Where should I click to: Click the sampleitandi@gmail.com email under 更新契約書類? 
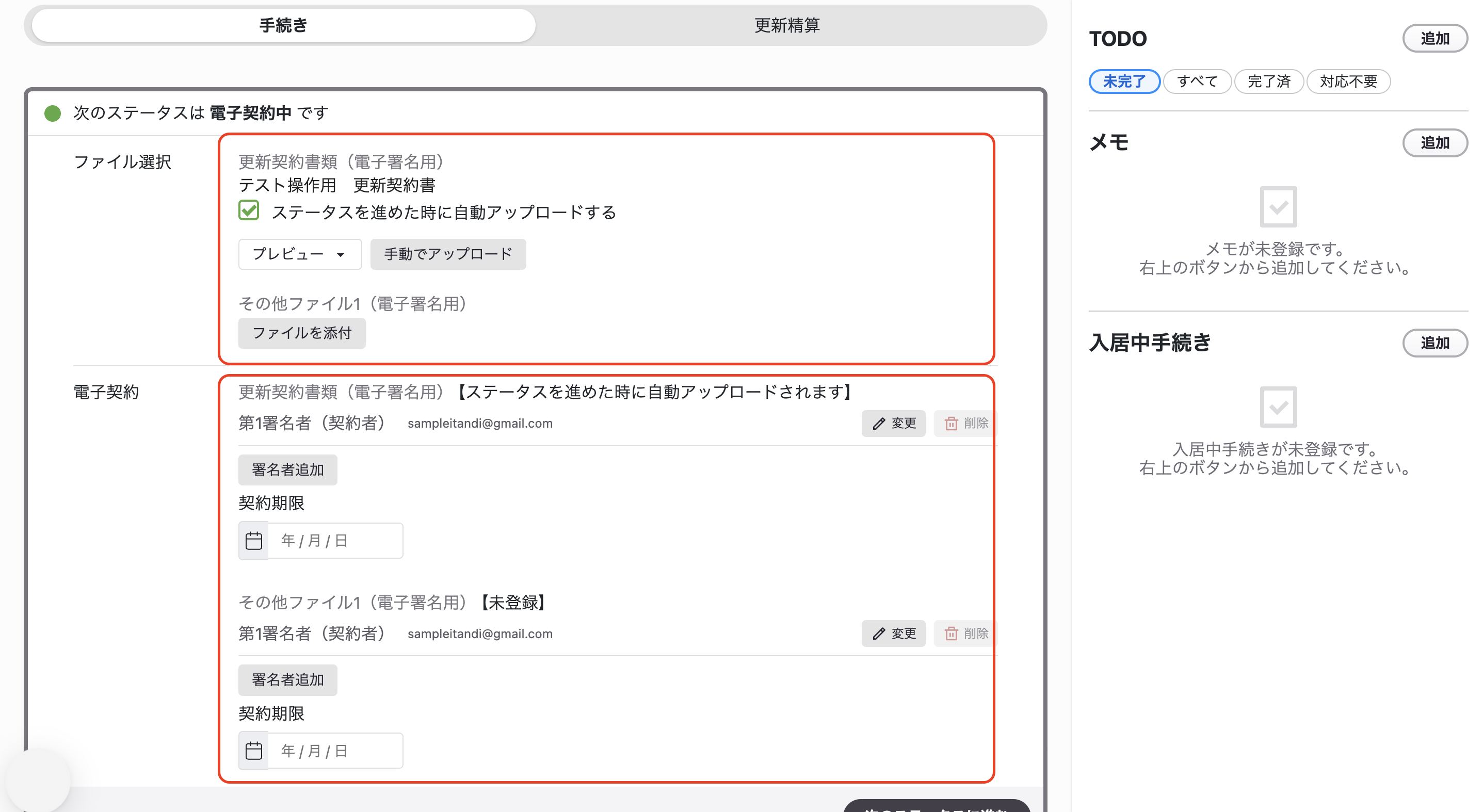(x=480, y=424)
